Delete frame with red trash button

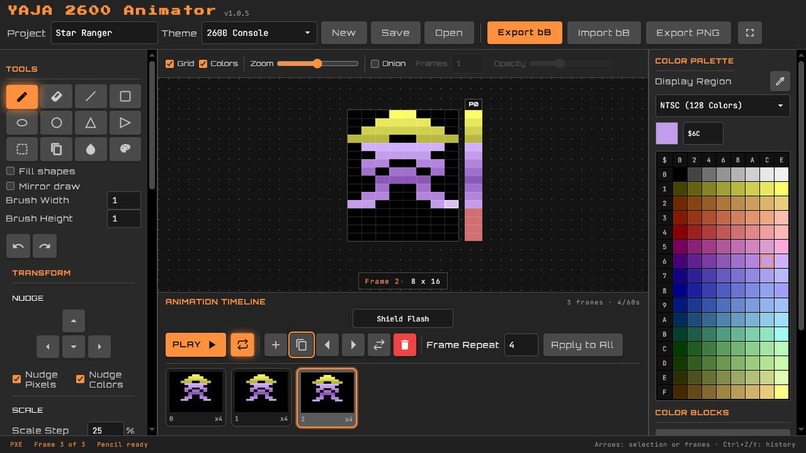tap(405, 345)
